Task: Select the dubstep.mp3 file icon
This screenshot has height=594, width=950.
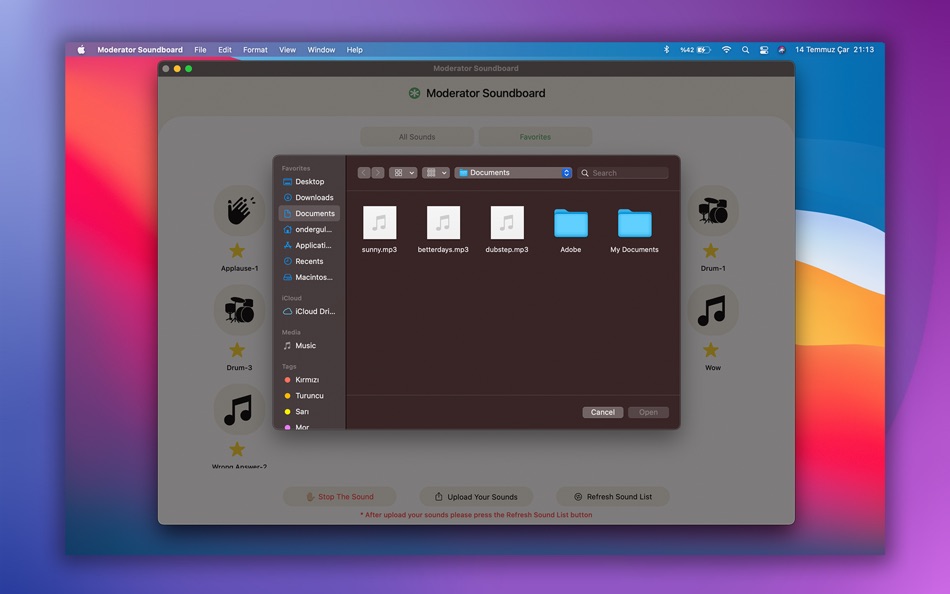Action: 507,222
